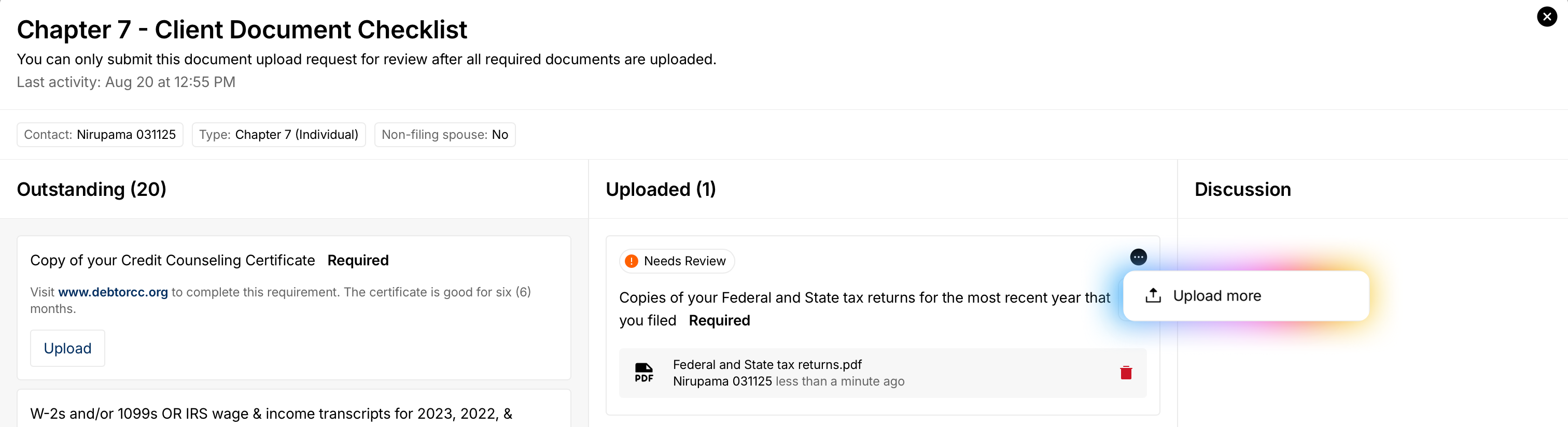The image size is (1568, 427).
Task: Open the www.debtorcc.org link
Action: point(113,292)
